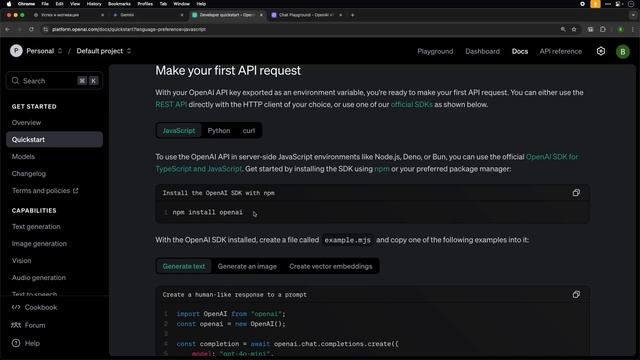The image size is (640, 360).
Task: Click the Personal organization avatar P
Action: (16, 51)
